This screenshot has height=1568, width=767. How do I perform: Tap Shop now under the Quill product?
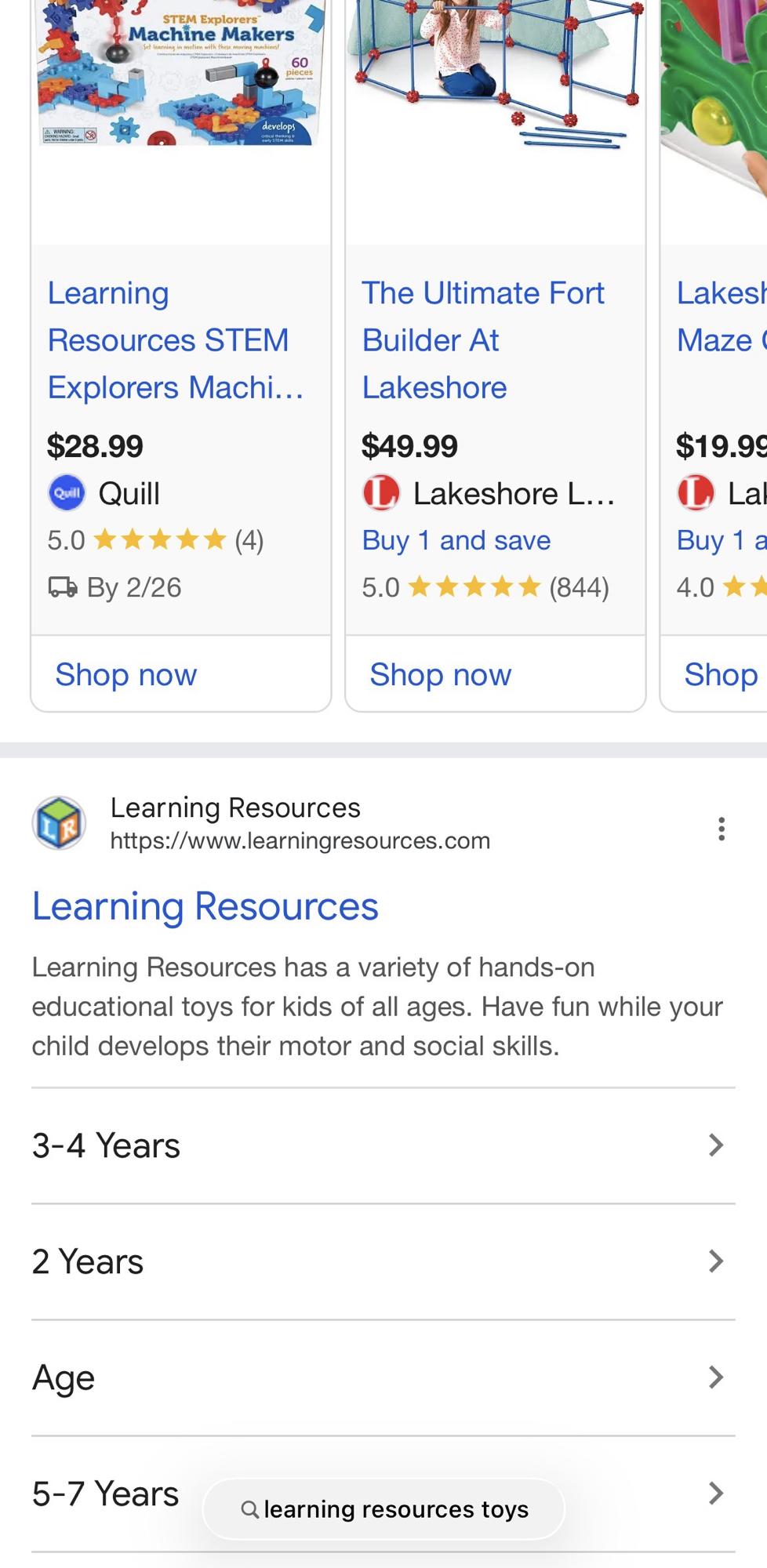[x=125, y=675]
